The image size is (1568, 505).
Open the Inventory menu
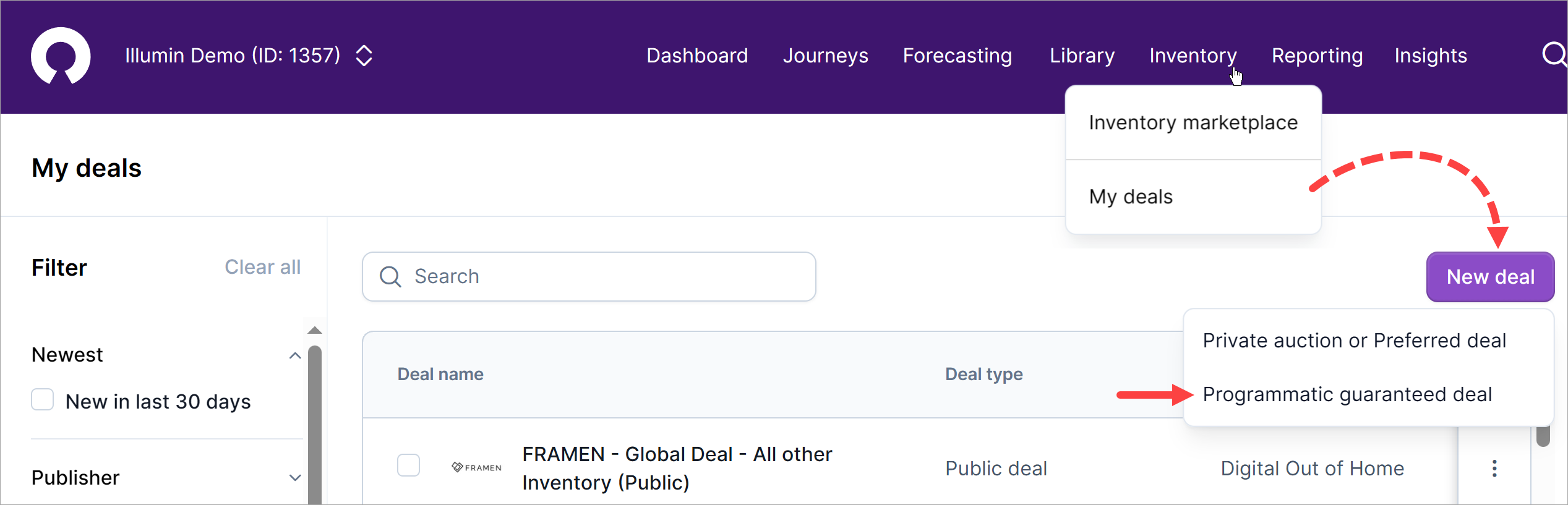click(x=1193, y=56)
